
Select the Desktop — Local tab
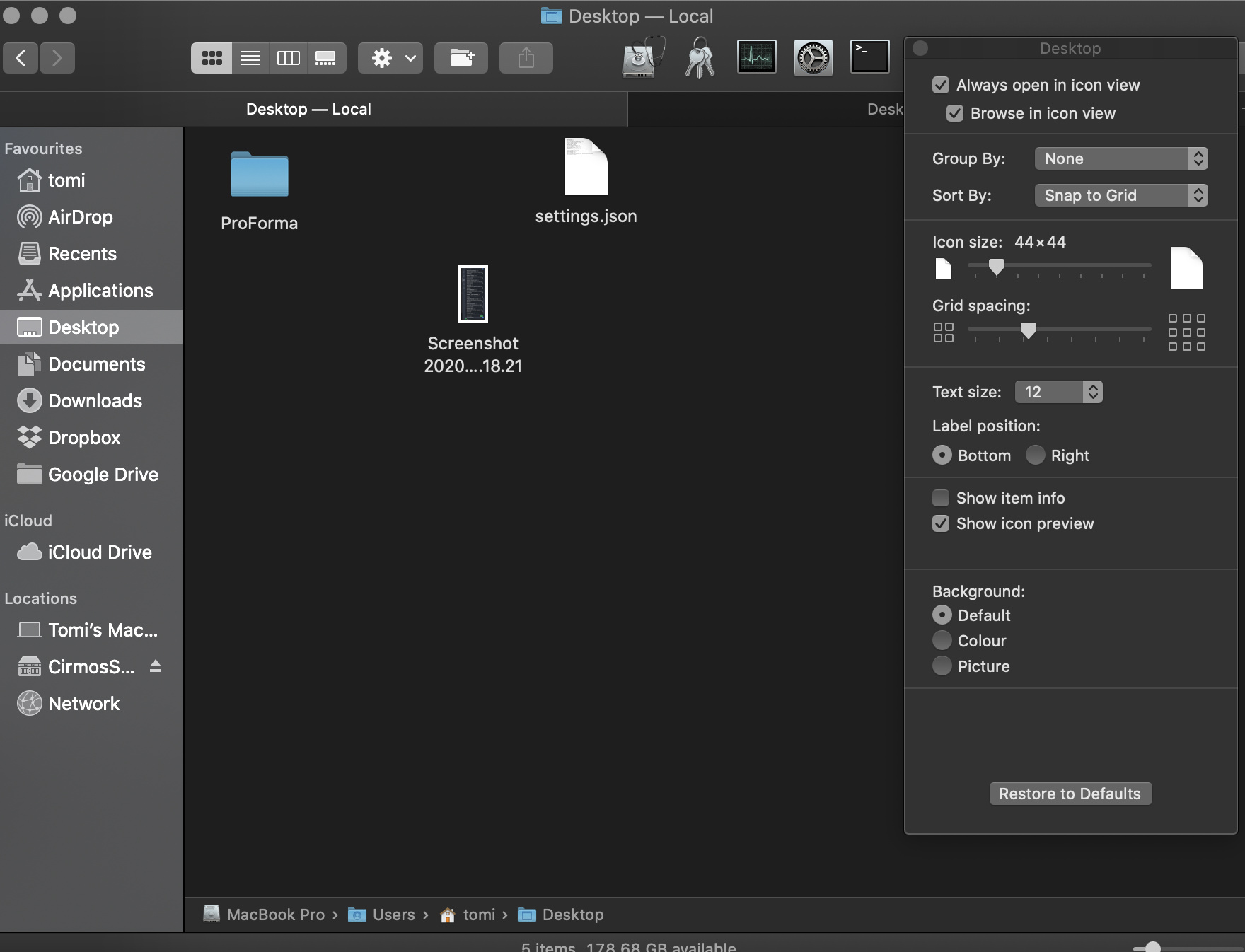(x=308, y=109)
